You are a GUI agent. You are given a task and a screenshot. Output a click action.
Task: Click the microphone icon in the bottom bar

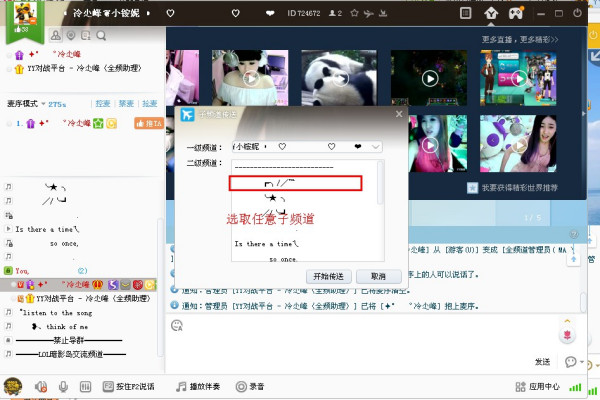(x=64, y=386)
